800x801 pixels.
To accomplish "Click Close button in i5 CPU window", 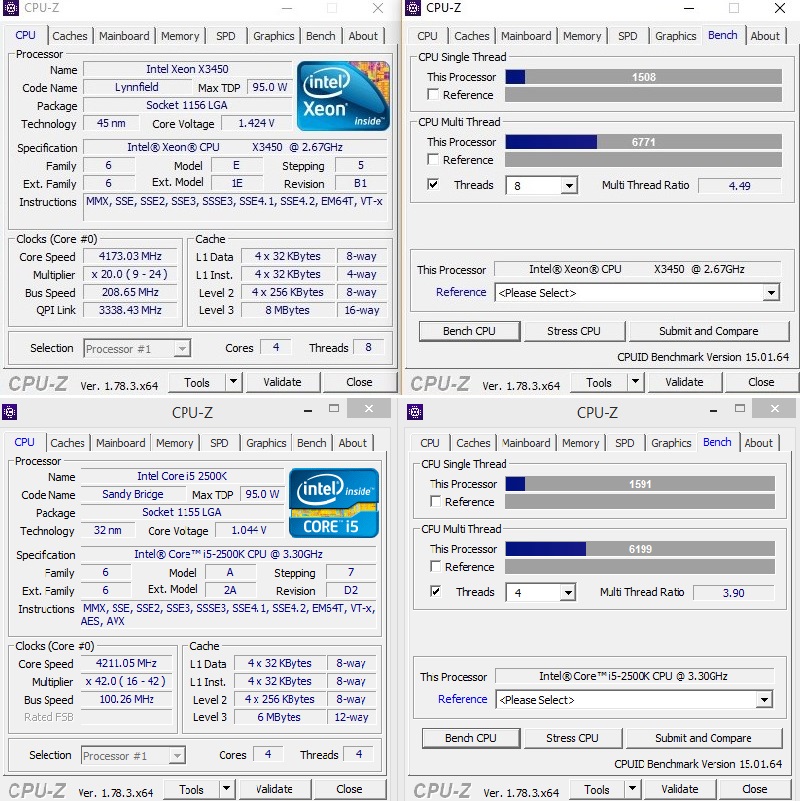I will [x=349, y=789].
